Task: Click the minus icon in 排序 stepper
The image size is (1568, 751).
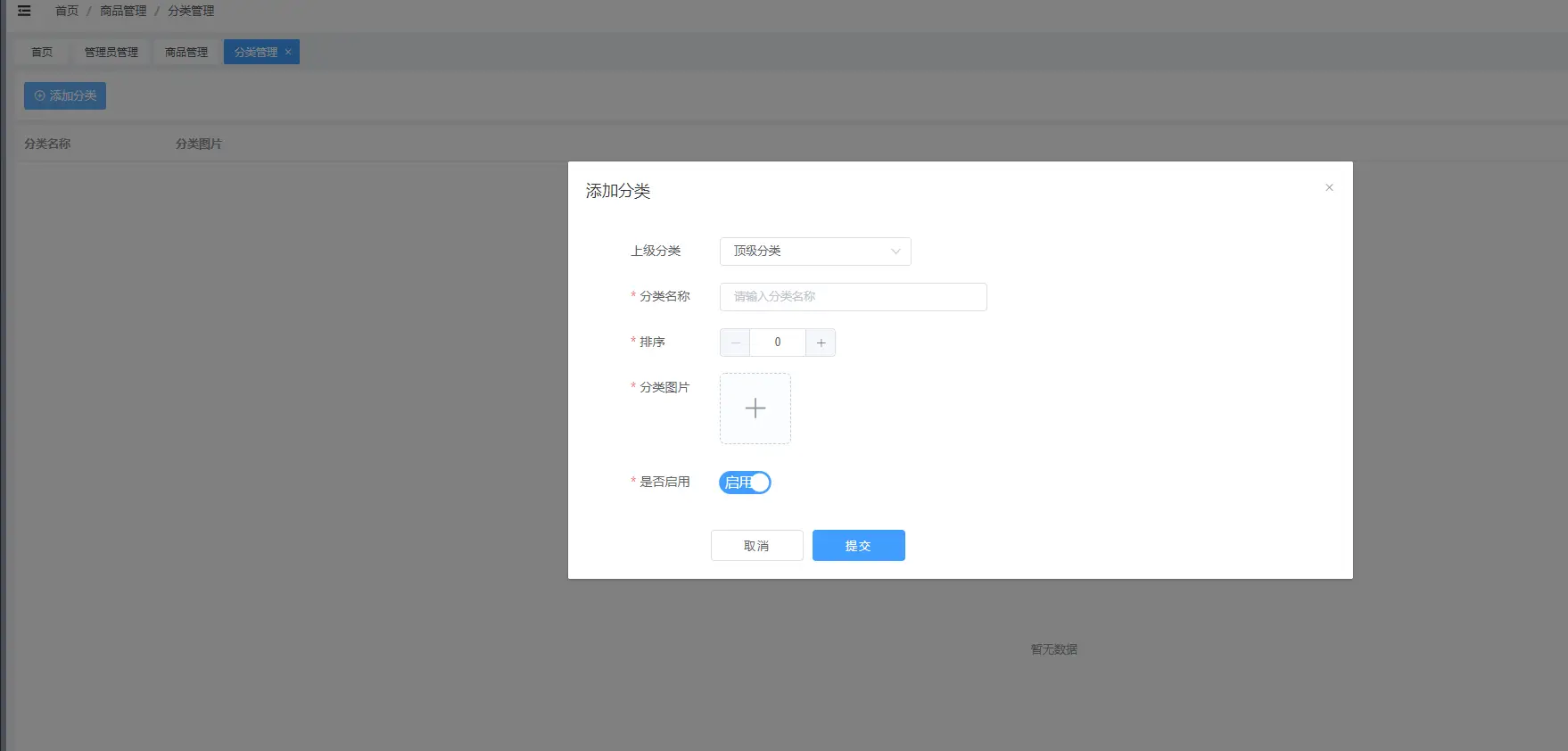Action: (x=735, y=342)
